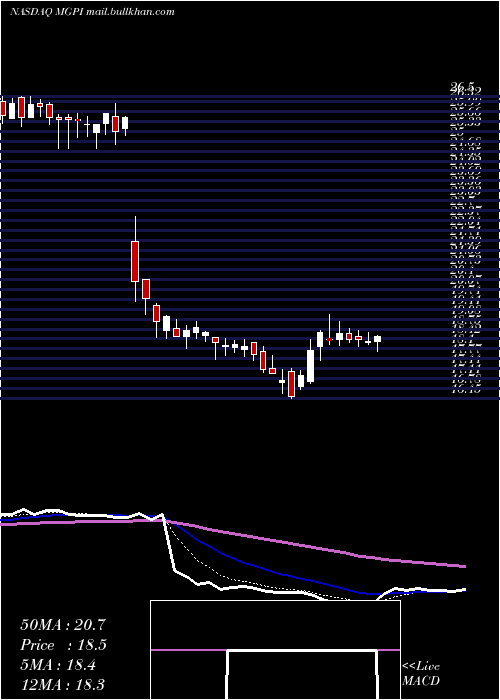This screenshot has width=500, height=700.
Task: Click the MACD panel box
Action: pos(275,650)
